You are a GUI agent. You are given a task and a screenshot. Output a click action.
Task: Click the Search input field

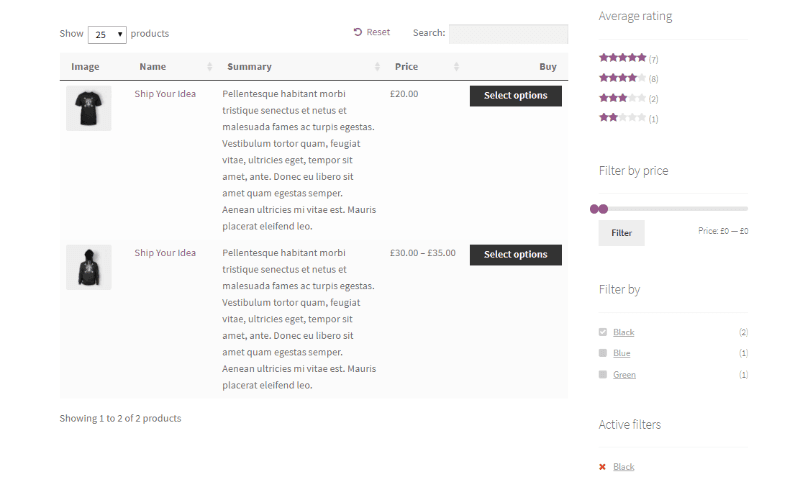[508, 34]
